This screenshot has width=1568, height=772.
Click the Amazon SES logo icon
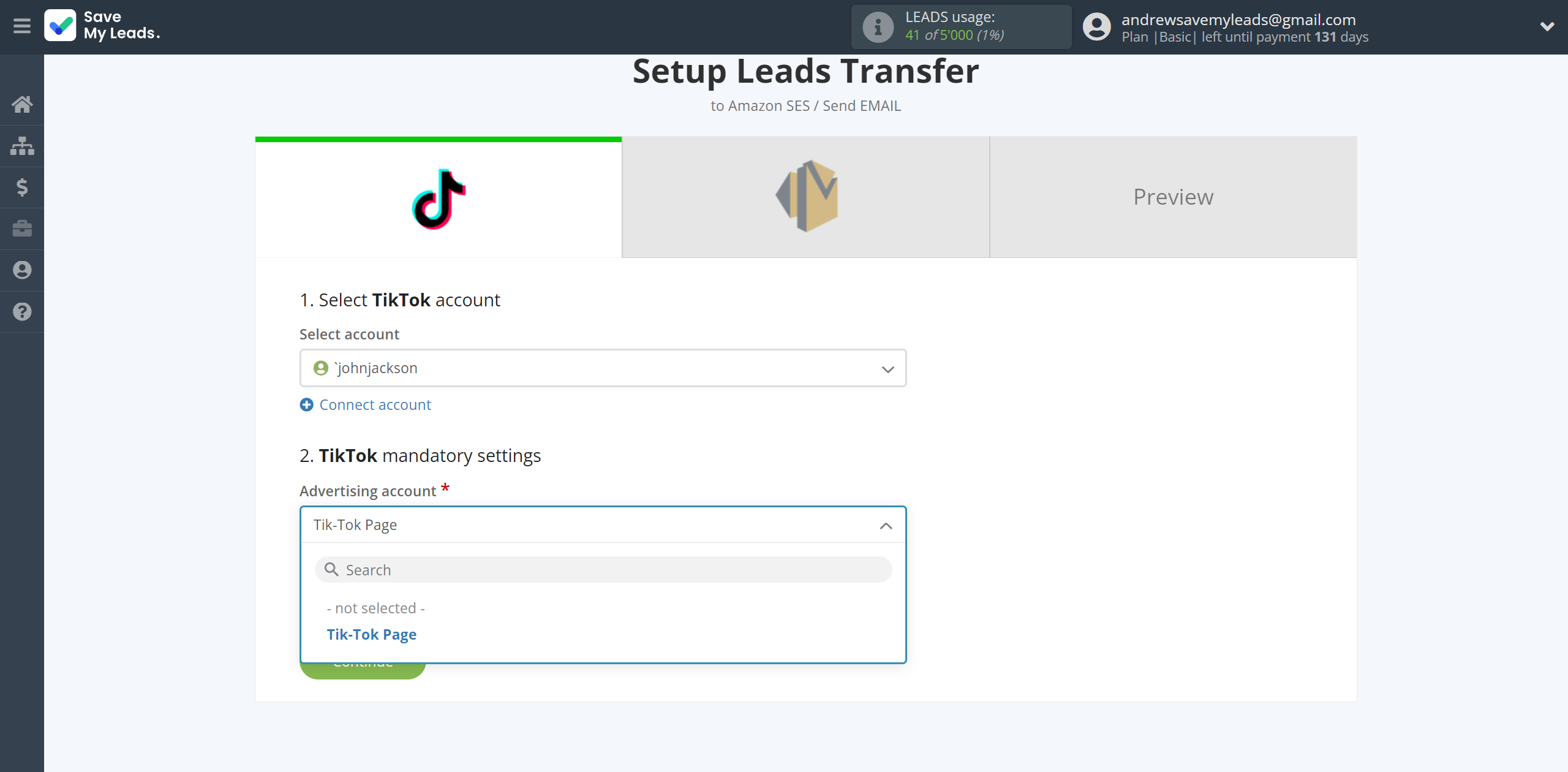[x=806, y=197]
